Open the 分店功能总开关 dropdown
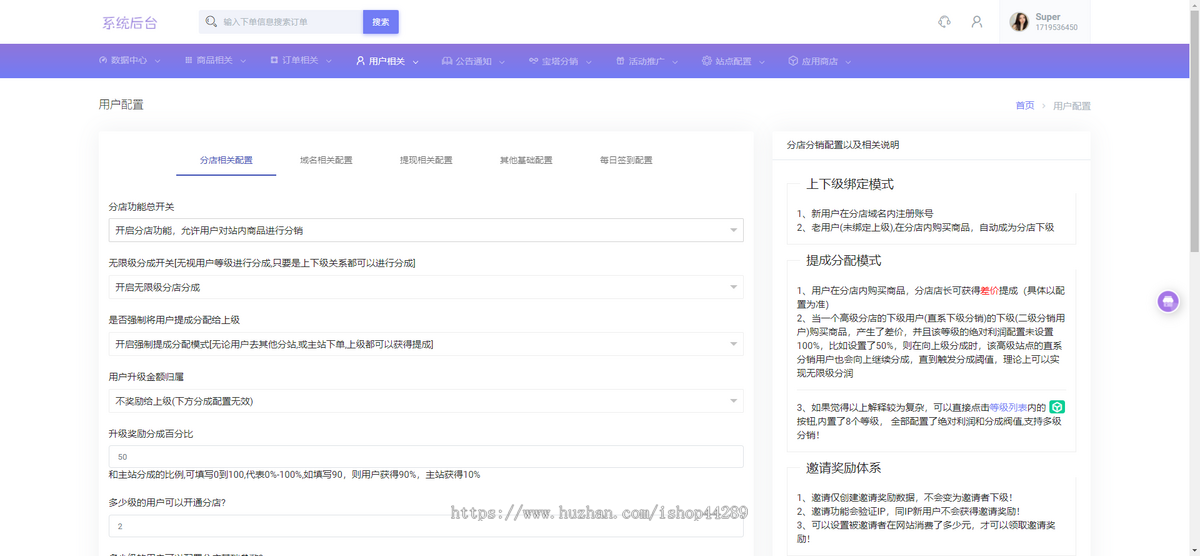The width and height of the screenshot is (1200, 556). pos(426,230)
